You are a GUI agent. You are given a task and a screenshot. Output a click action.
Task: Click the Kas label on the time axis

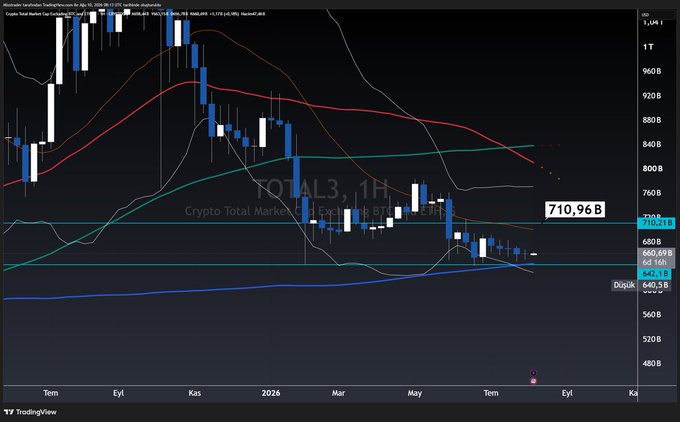pos(195,393)
